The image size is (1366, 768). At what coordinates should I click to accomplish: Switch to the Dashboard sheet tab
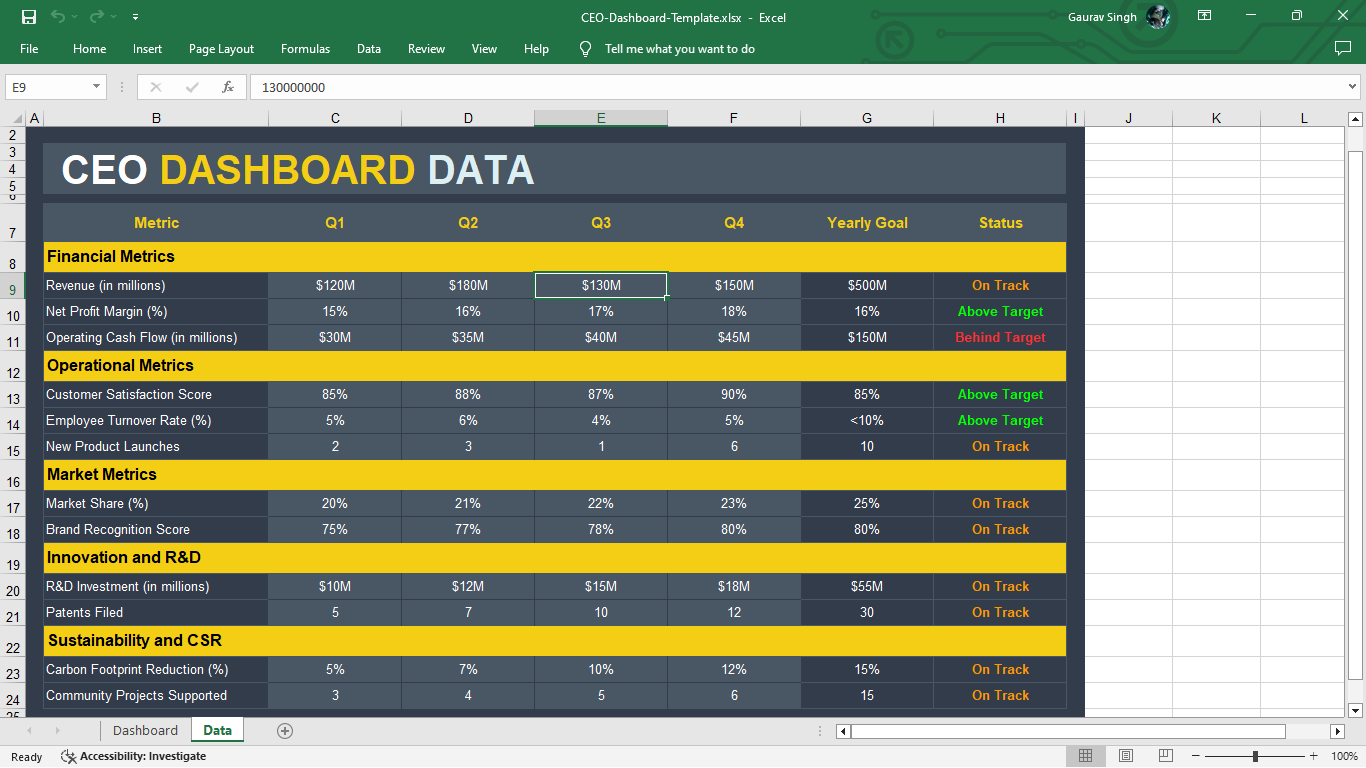(x=145, y=730)
